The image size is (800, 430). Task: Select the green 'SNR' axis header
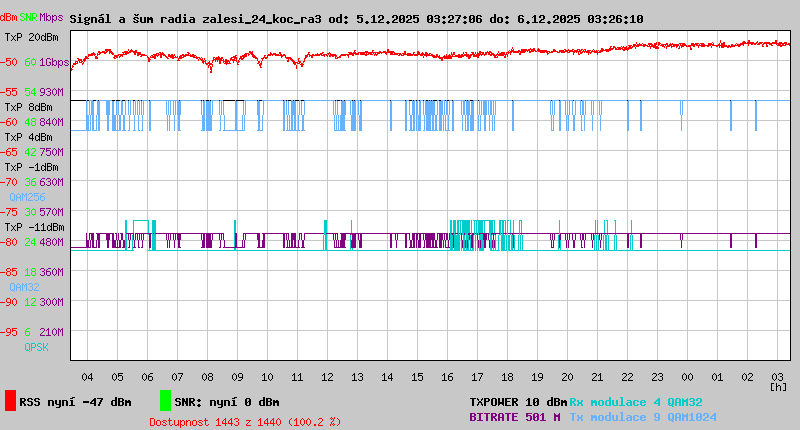(x=29, y=18)
